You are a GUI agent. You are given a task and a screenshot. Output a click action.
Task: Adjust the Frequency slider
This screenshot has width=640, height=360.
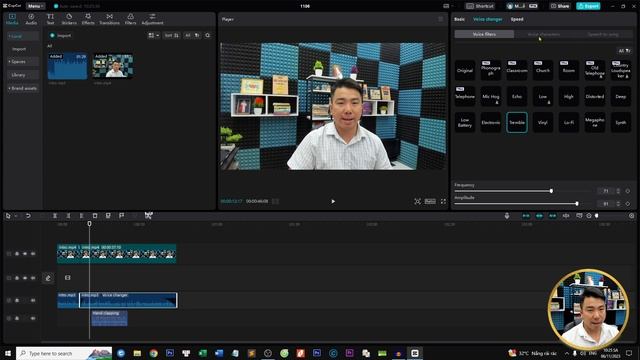pos(551,191)
